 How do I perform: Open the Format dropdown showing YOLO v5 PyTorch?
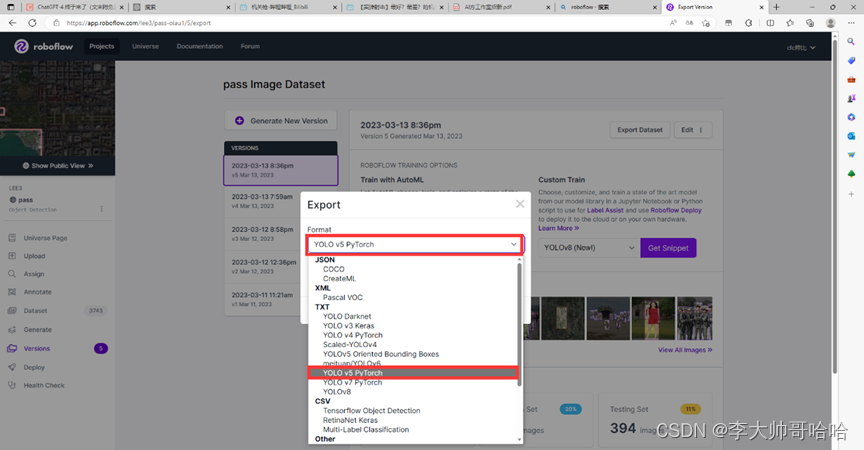point(415,244)
